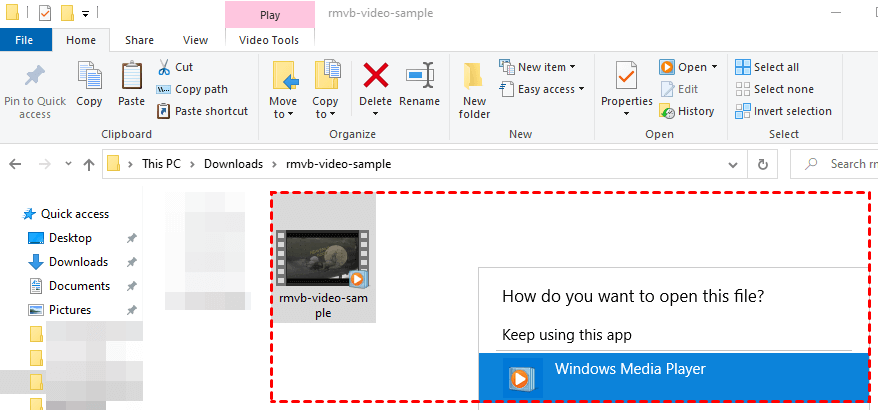Click the Search box

tap(834, 164)
